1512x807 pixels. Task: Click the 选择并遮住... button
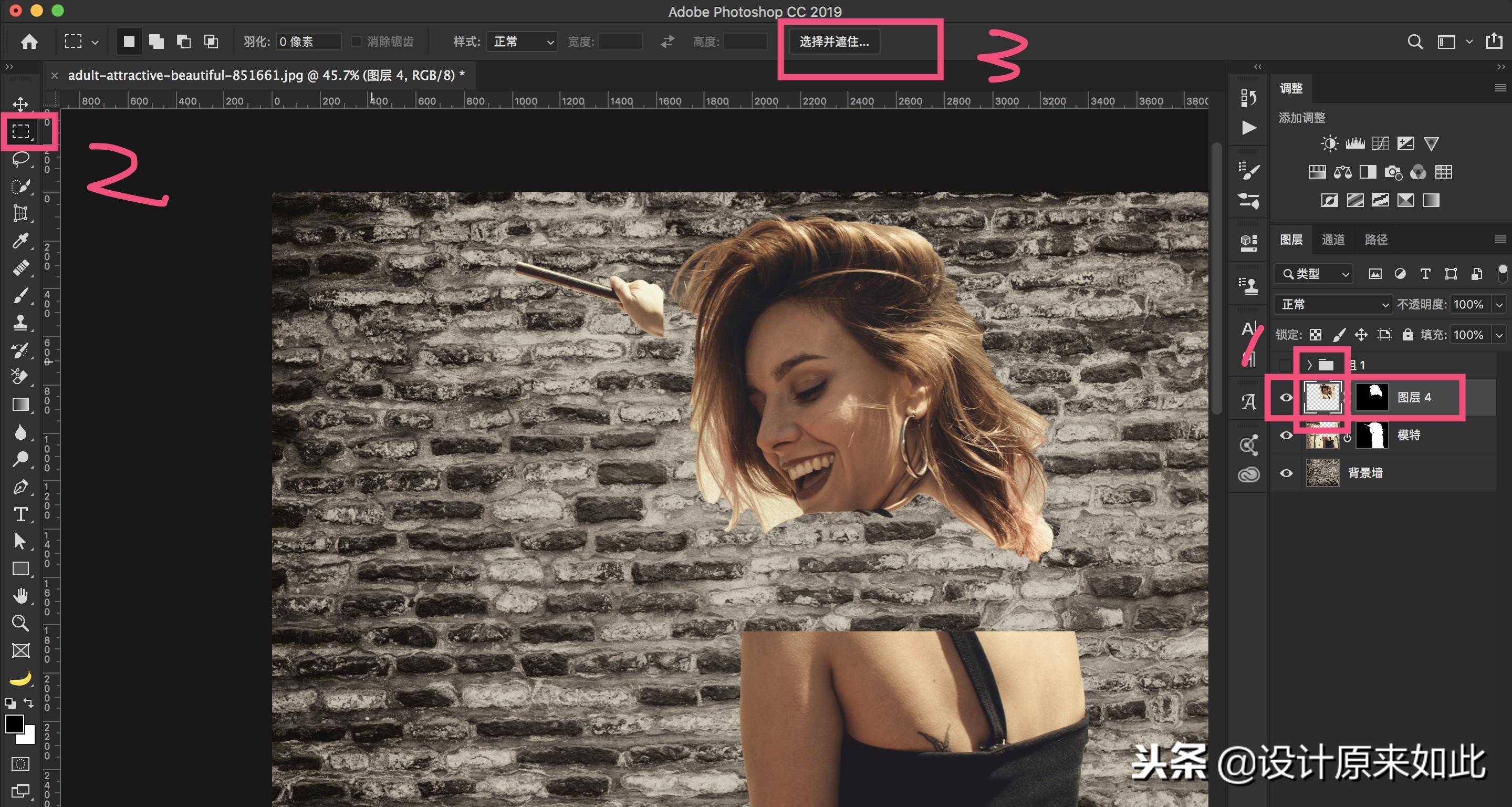click(833, 42)
